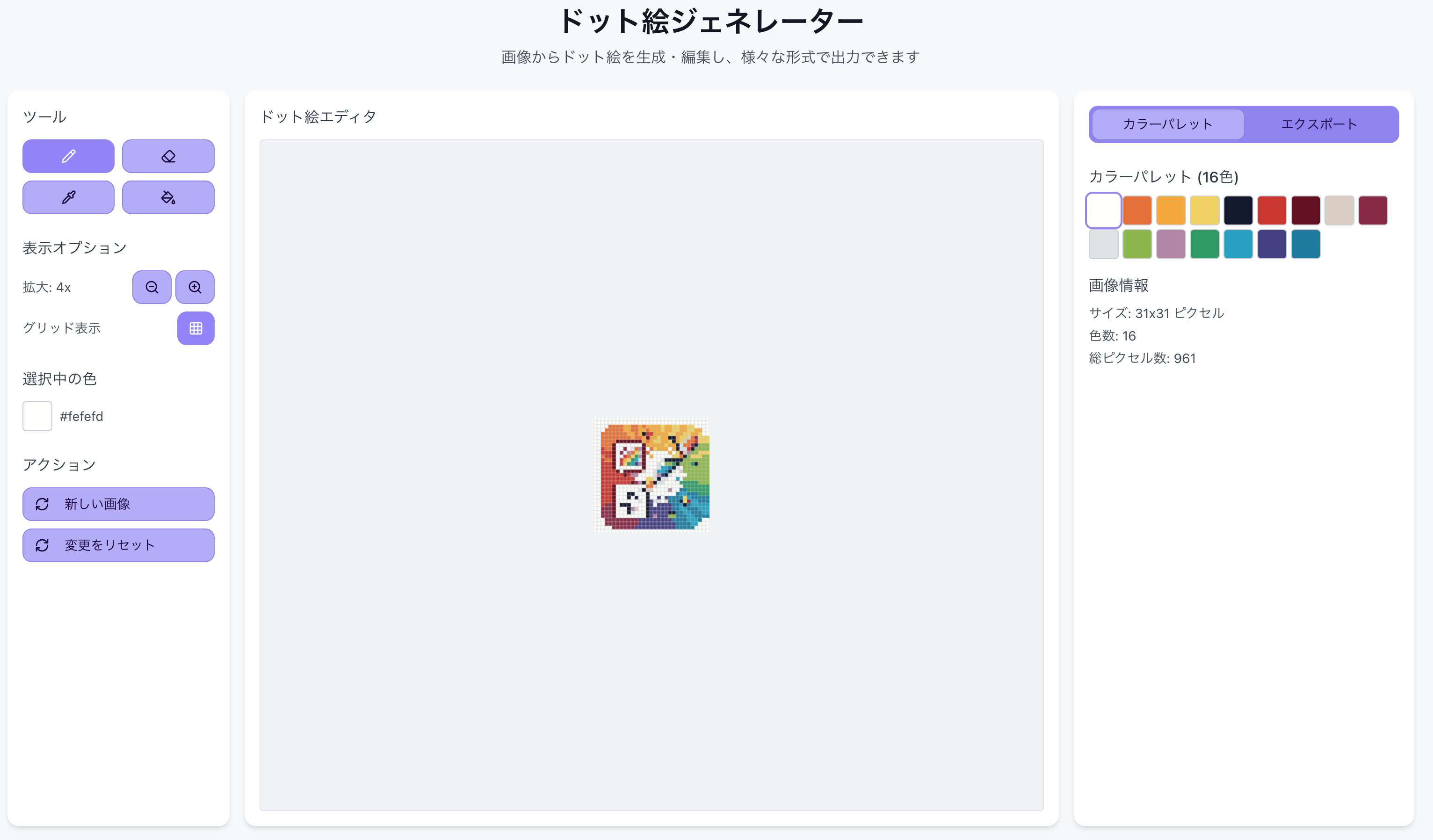Open the エクスポート tab
Image resolution: width=1433 pixels, height=840 pixels.
pos(1319,124)
